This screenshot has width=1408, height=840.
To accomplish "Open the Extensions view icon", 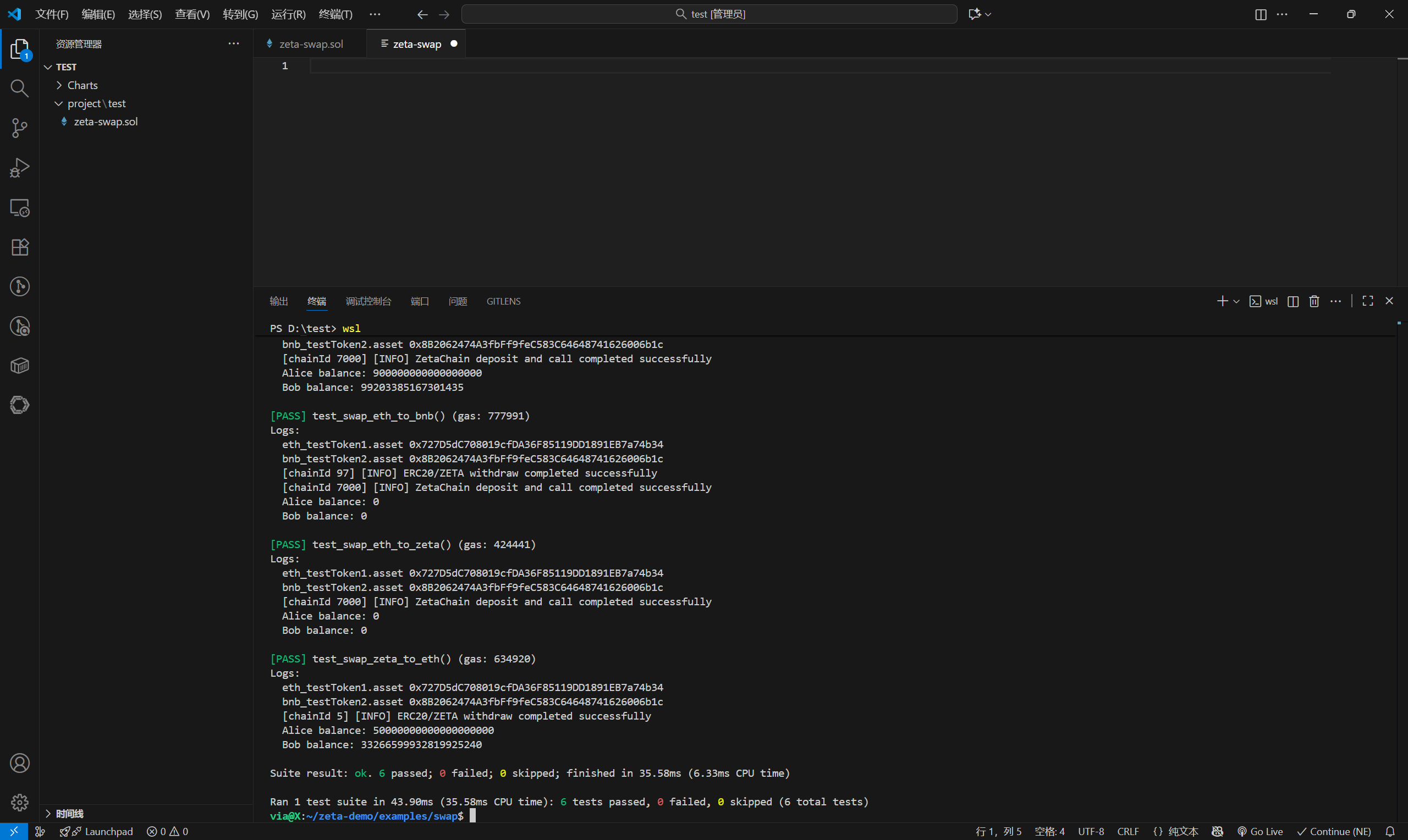I will [x=20, y=247].
